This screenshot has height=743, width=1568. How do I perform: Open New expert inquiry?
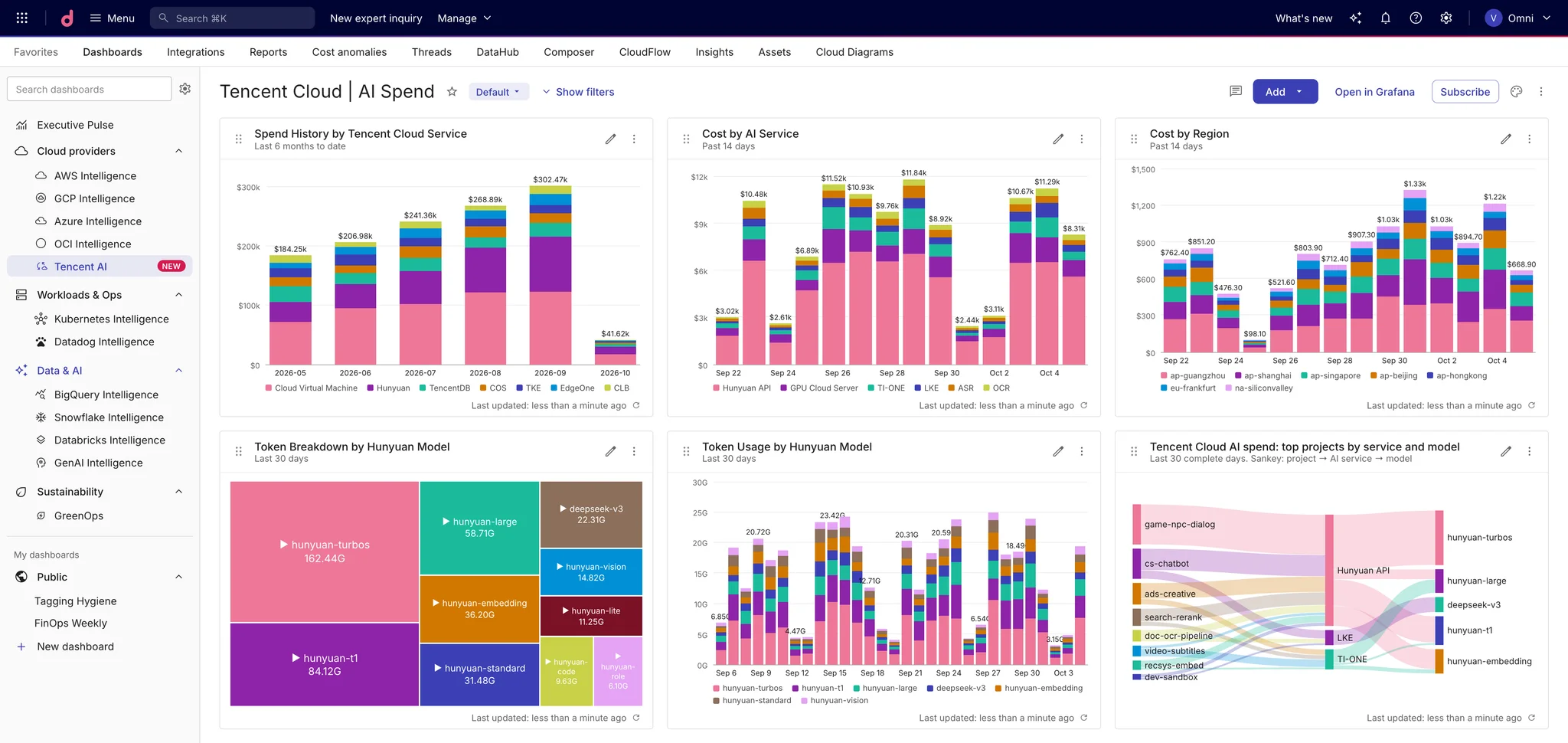tap(376, 18)
